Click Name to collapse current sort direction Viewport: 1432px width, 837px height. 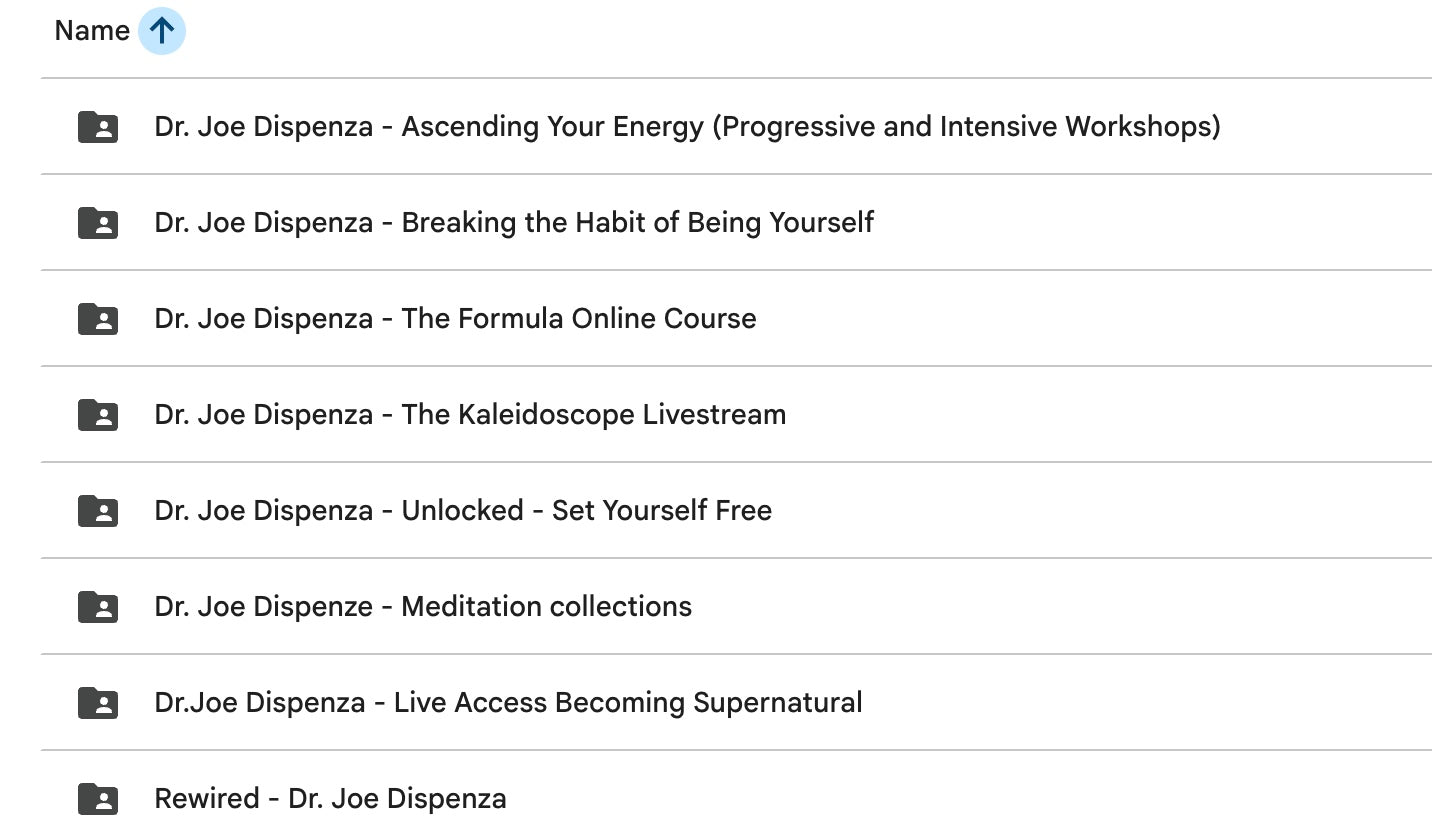tap(90, 30)
